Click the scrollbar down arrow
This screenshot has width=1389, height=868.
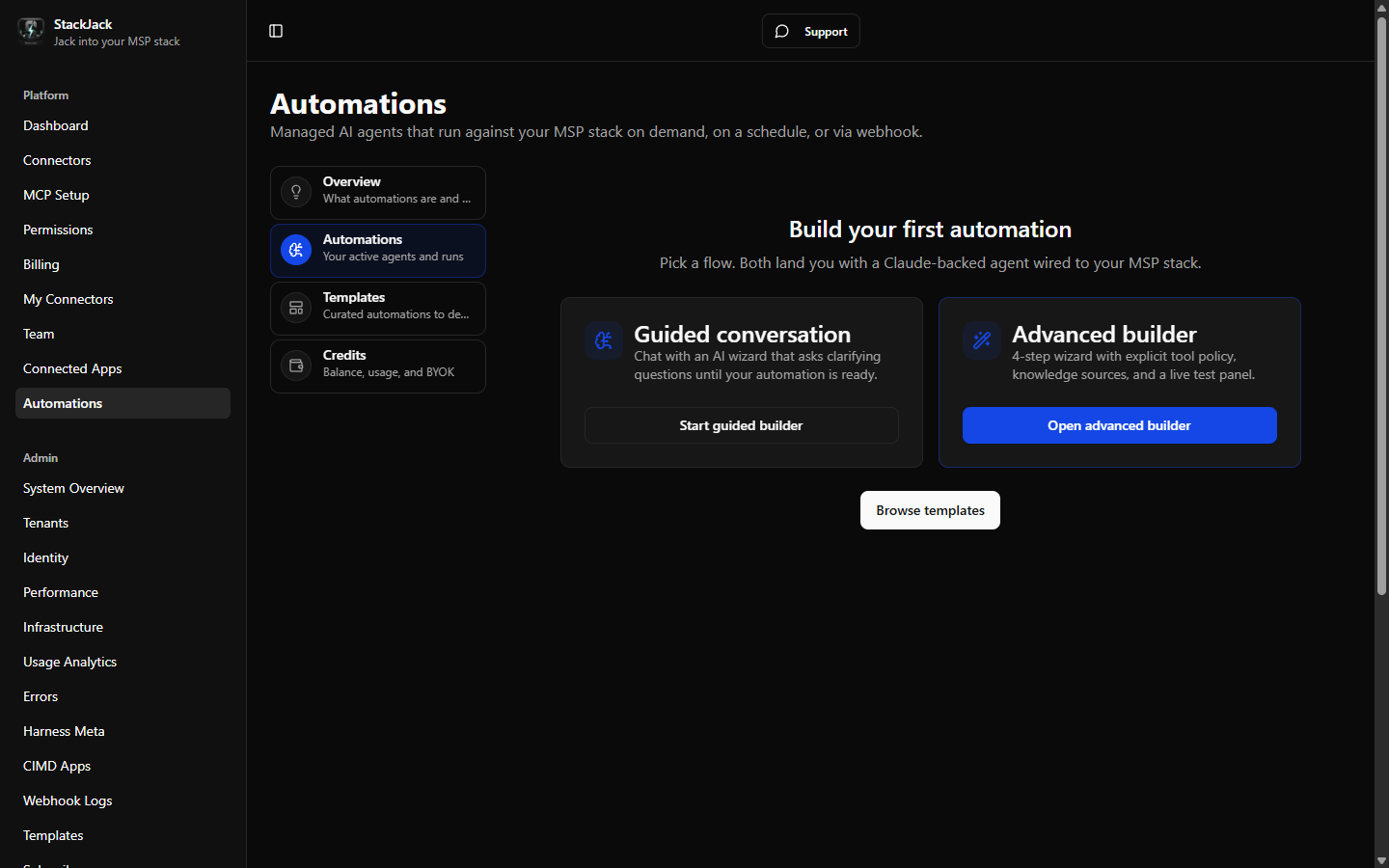point(1381,860)
